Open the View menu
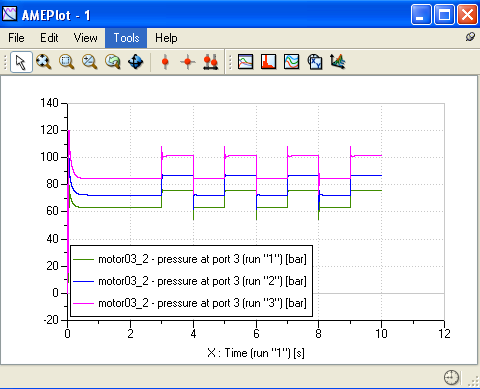Image resolution: width=480 pixels, height=389 pixels. [x=86, y=38]
